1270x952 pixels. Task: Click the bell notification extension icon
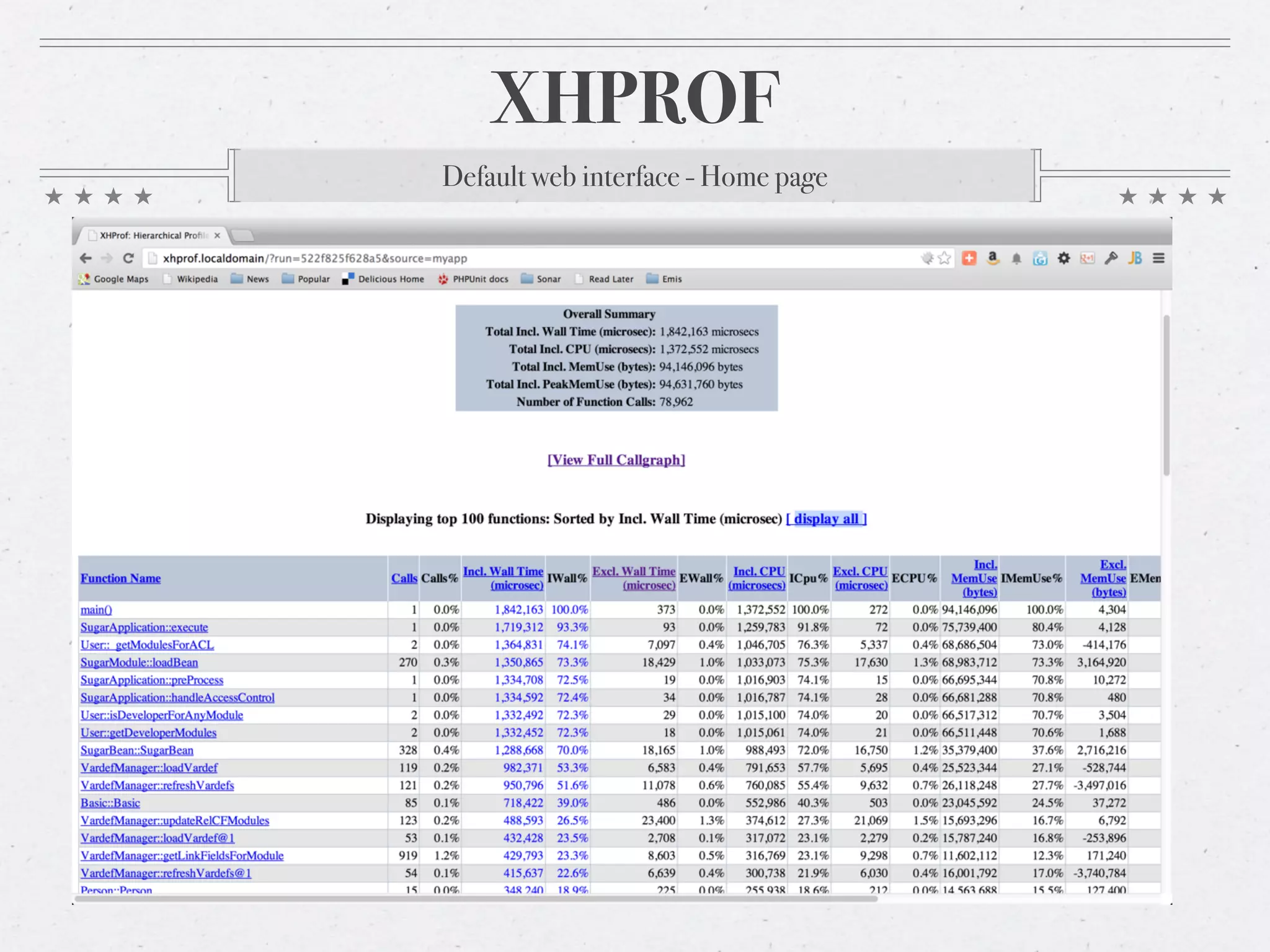click(x=1016, y=259)
